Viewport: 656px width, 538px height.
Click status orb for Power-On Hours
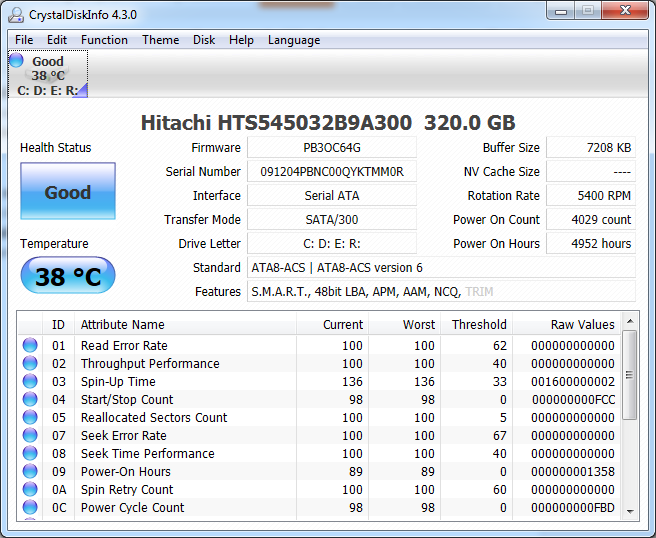click(x=30, y=471)
